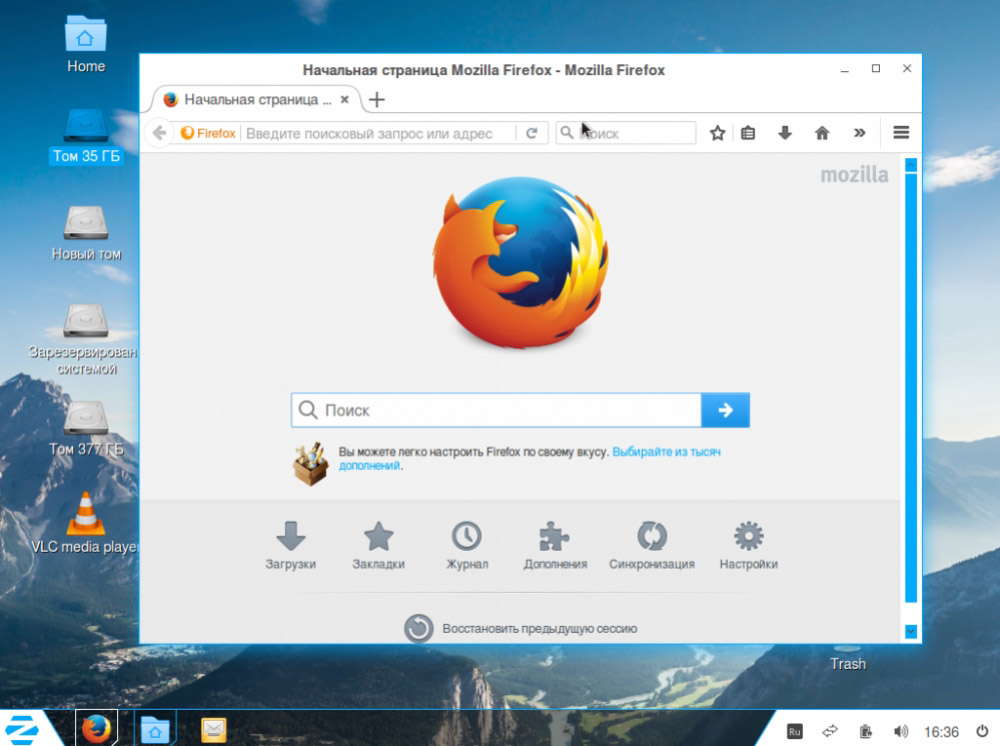Open Закладки from the start page
Image resolution: width=1000 pixels, height=746 pixels.
[378, 545]
